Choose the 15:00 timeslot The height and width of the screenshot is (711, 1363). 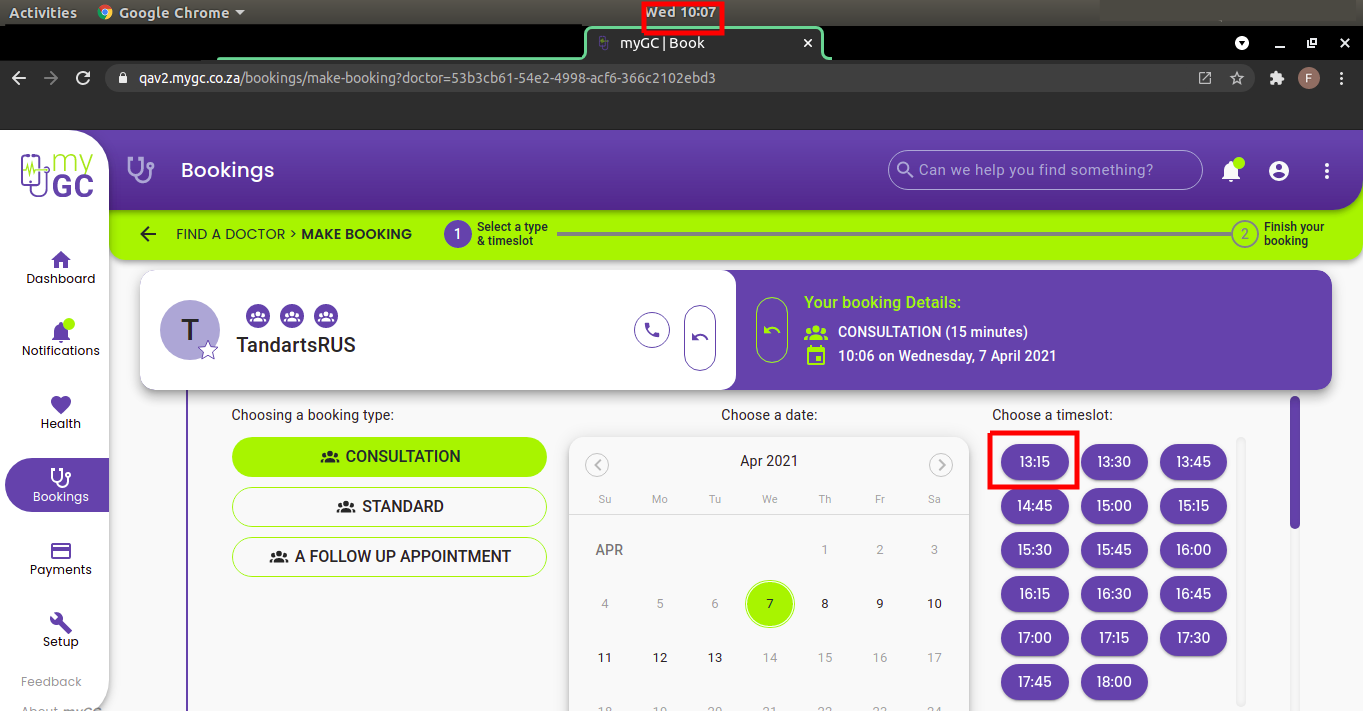(1114, 506)
